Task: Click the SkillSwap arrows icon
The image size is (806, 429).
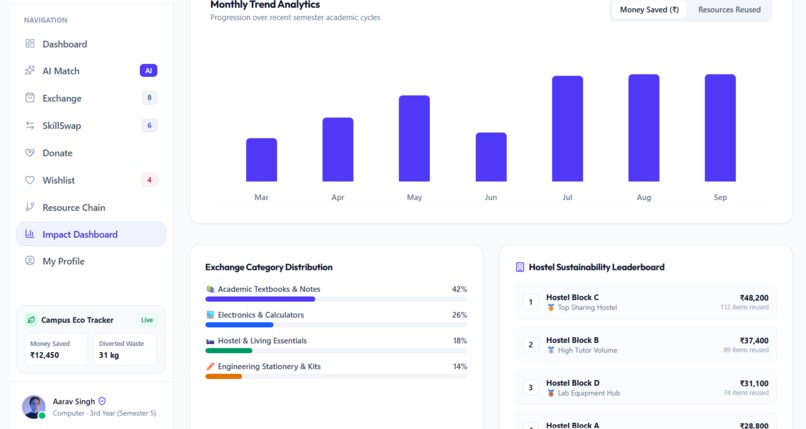Action: tap(30, 125)
